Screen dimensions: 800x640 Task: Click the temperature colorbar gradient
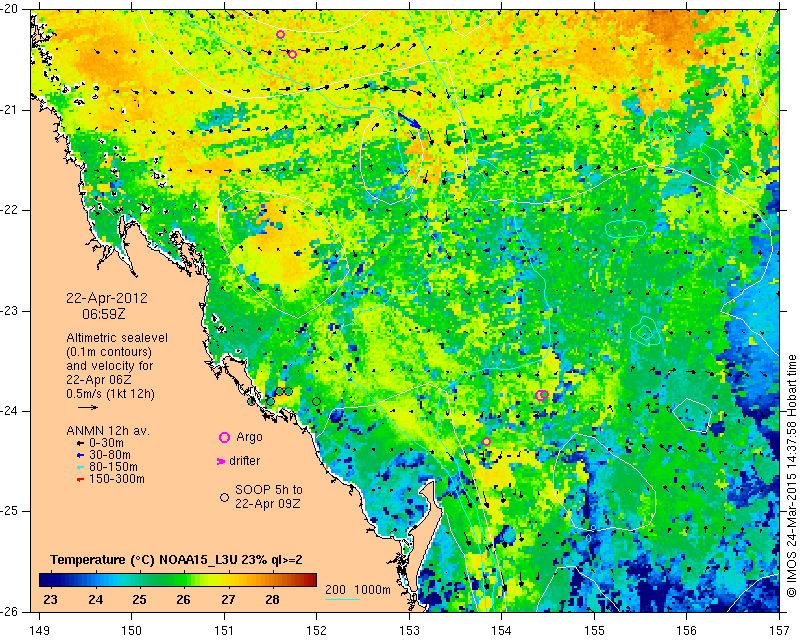(x=178, y=580)
